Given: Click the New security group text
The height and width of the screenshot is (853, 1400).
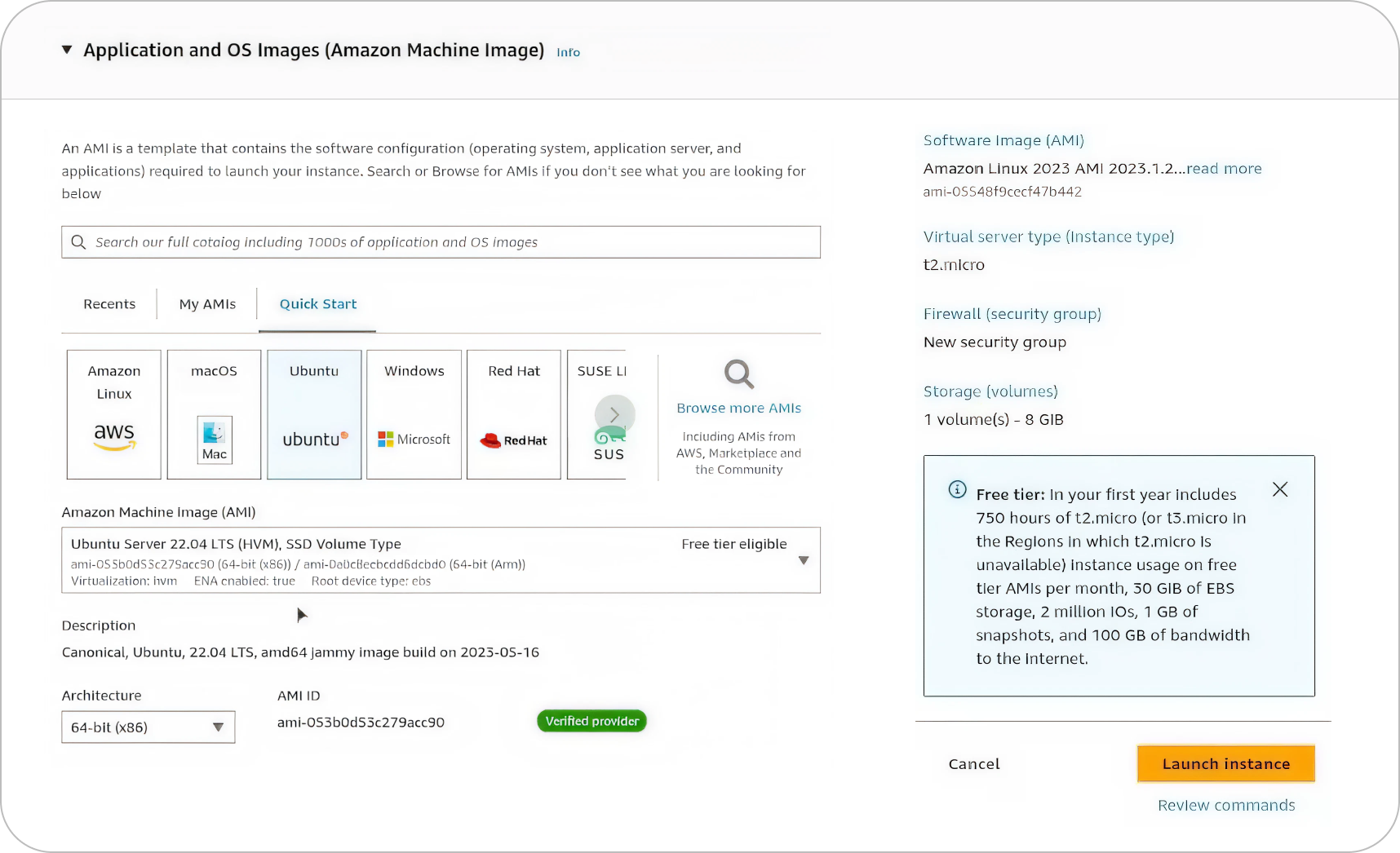Looking at the screenshot, I should [995, 343].
